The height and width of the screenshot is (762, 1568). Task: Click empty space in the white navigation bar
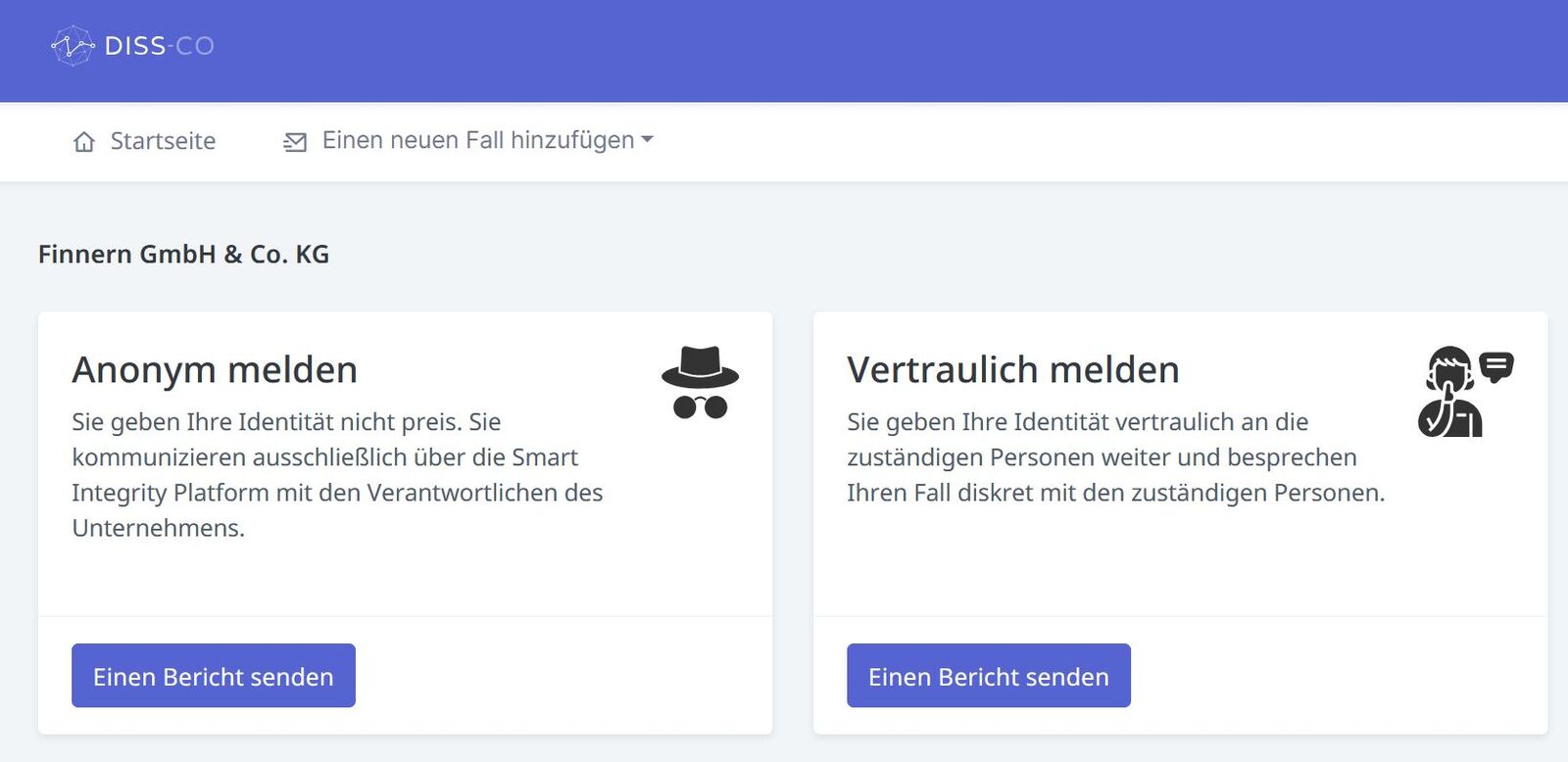[1078, 142]
